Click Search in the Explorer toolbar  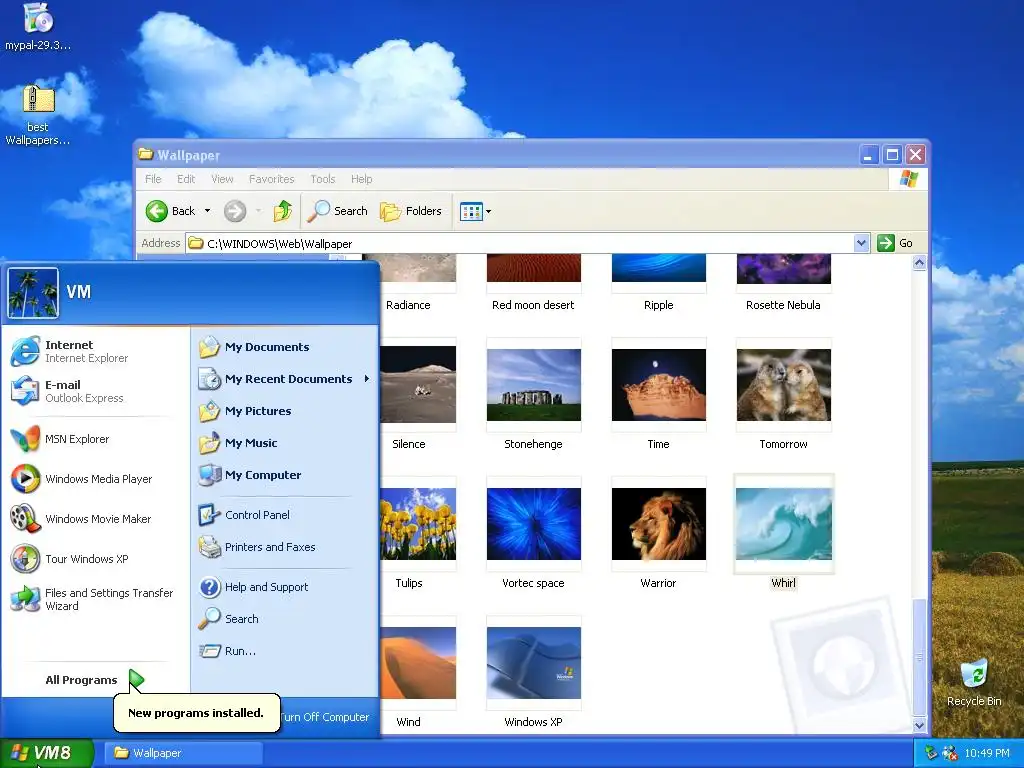click(x=338, y=211)
